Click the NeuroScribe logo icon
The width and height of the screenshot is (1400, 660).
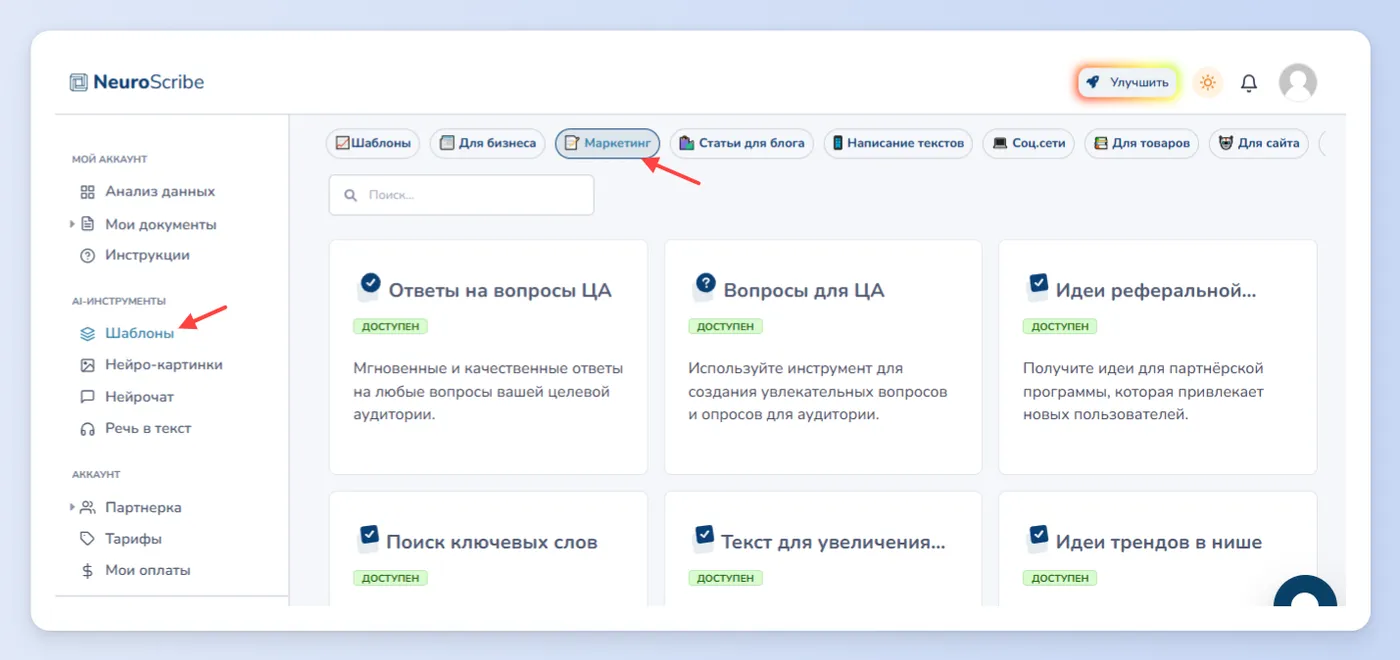[x=79, y=83]
